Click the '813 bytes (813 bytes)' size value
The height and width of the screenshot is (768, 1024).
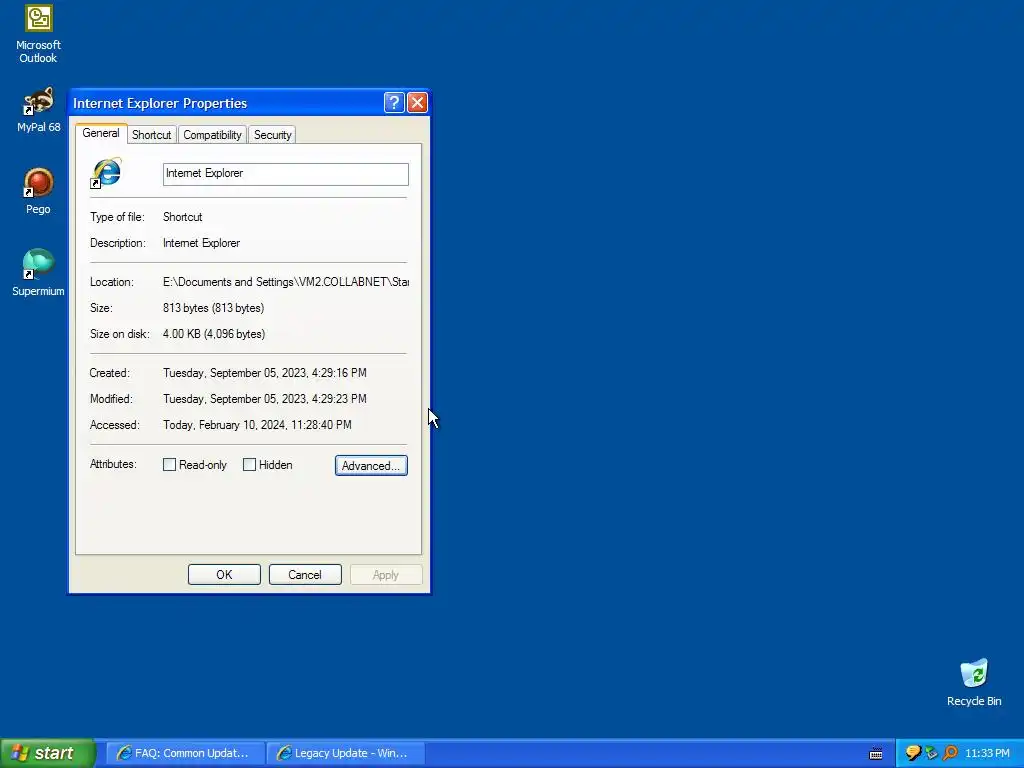pyautogui.click(x=214, y=308)
